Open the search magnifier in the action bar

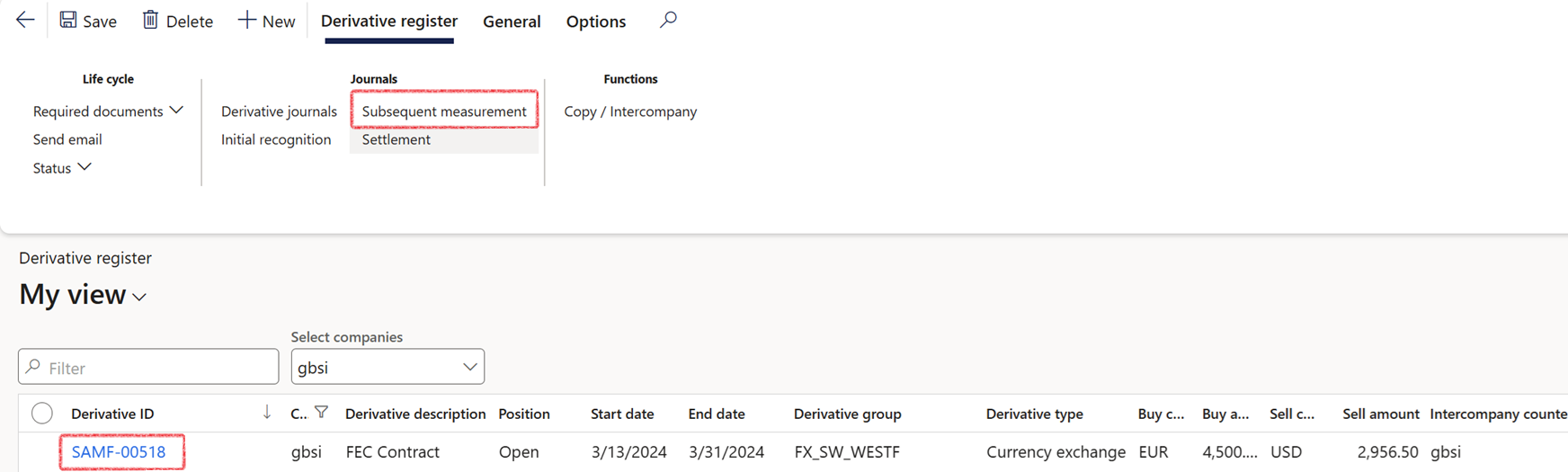pyautogui.click(x=668, y=20)
